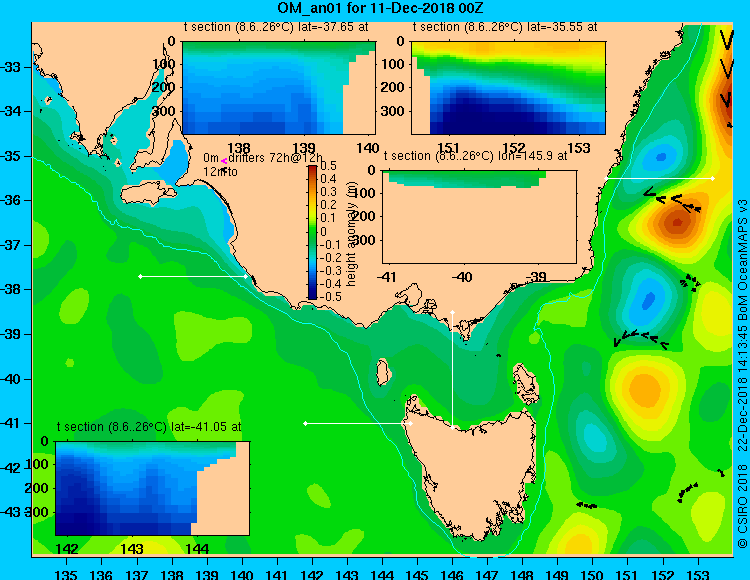Click 't section (8.6..26°C) lat=-35.55 at' heading

505,27
